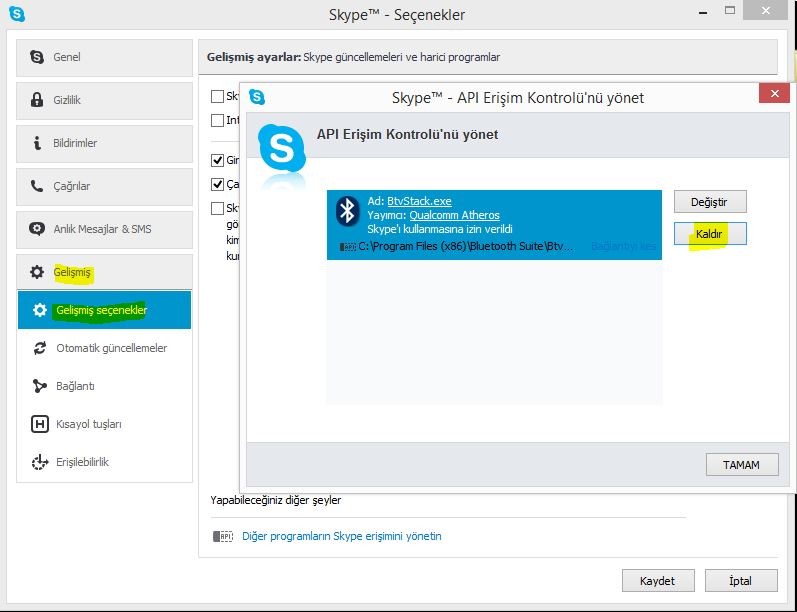This screenshot has width=797, height=612.
Task: Click the refresh arrows icon beside Otomatik güncellemeler
Action: pyautogui.click(x=40, y=348)
